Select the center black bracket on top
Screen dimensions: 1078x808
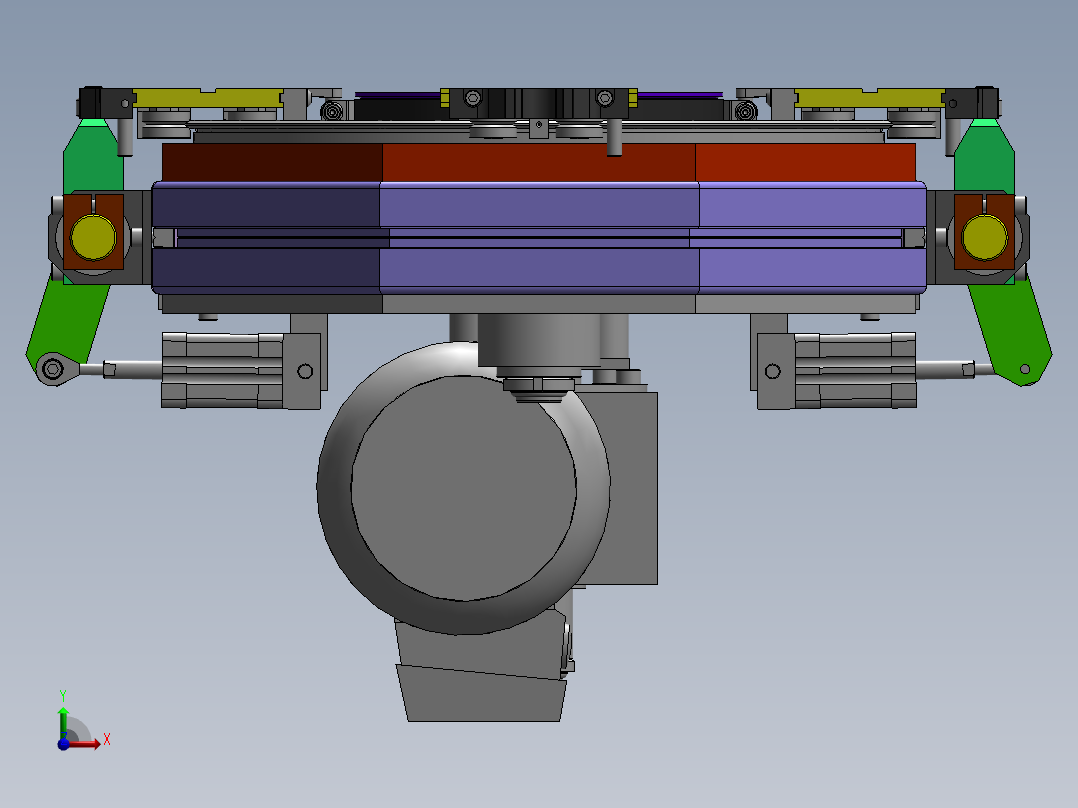(x=539, y=103)
